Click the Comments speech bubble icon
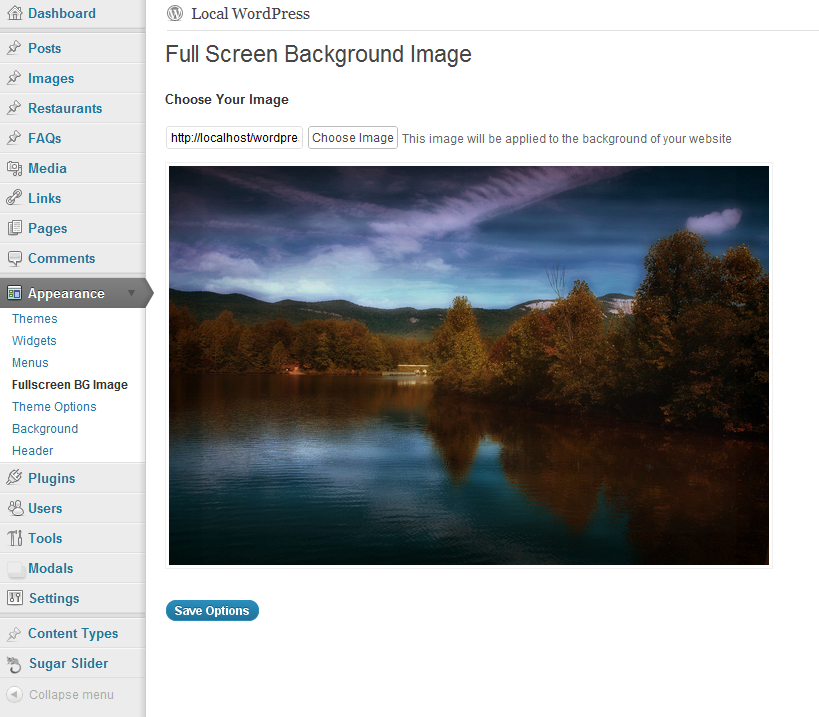819x717 pixels. (14, 258)
